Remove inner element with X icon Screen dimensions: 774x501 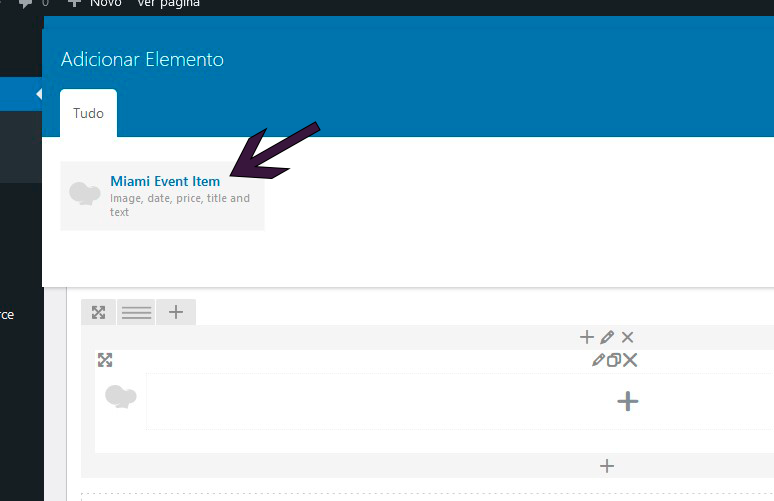(630, 360)
